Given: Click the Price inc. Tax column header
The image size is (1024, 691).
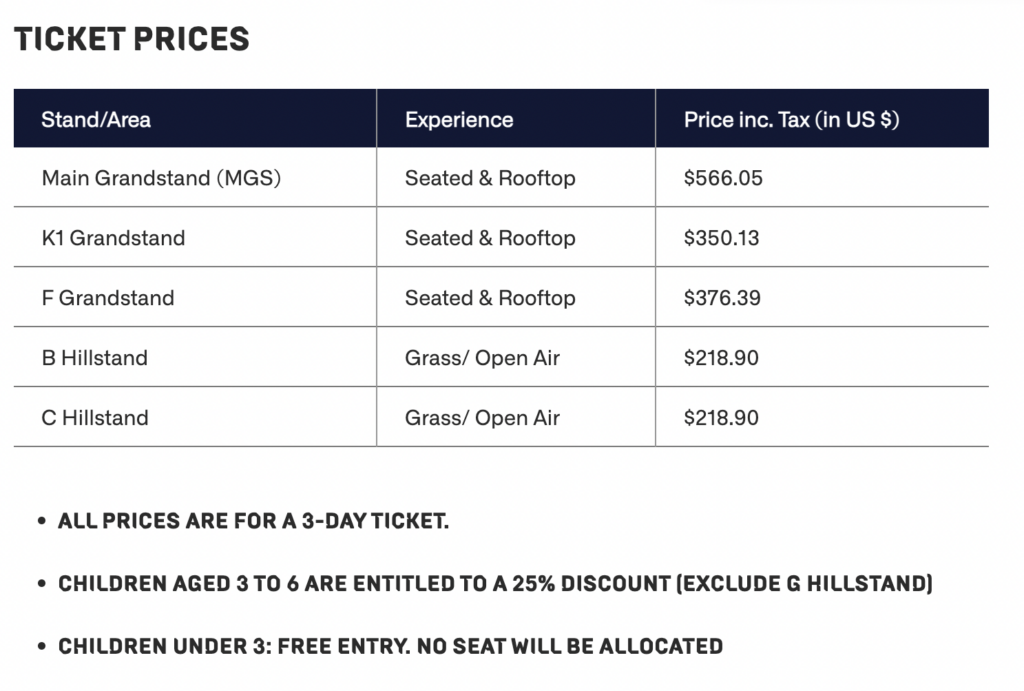Looking at the screenshot, I should [x=792, y=120].
